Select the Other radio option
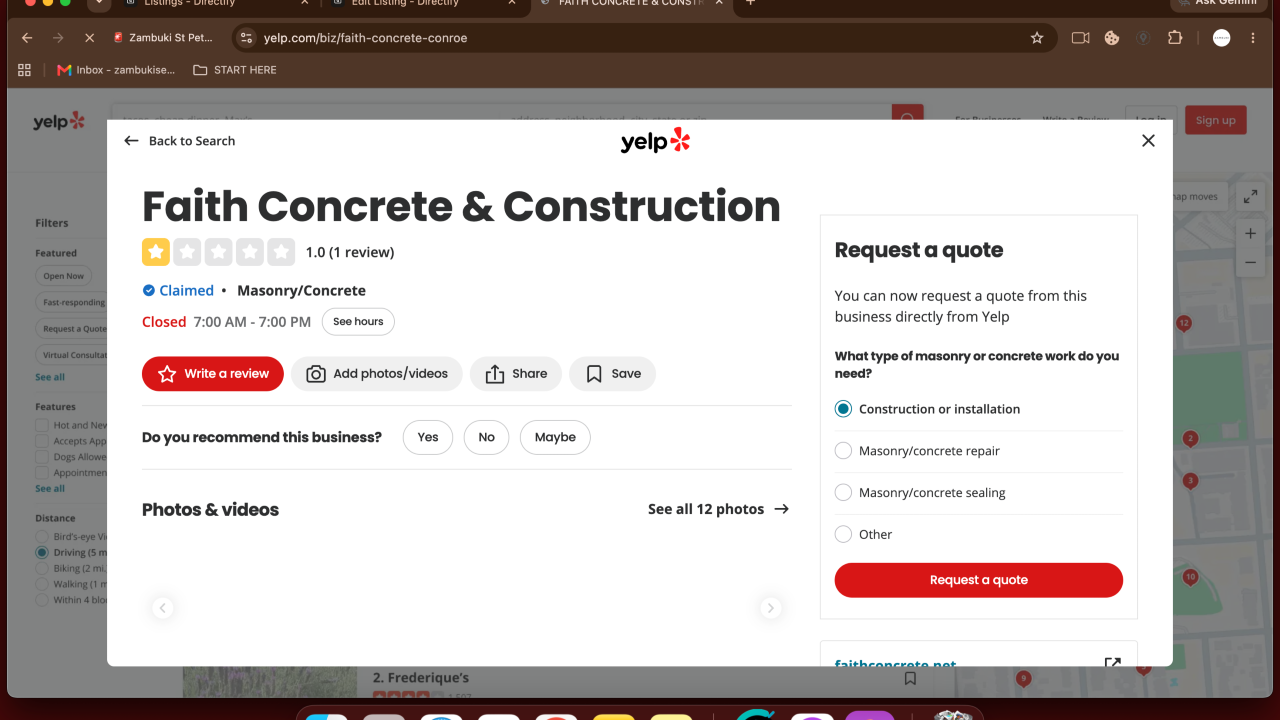 click(843, 535)
